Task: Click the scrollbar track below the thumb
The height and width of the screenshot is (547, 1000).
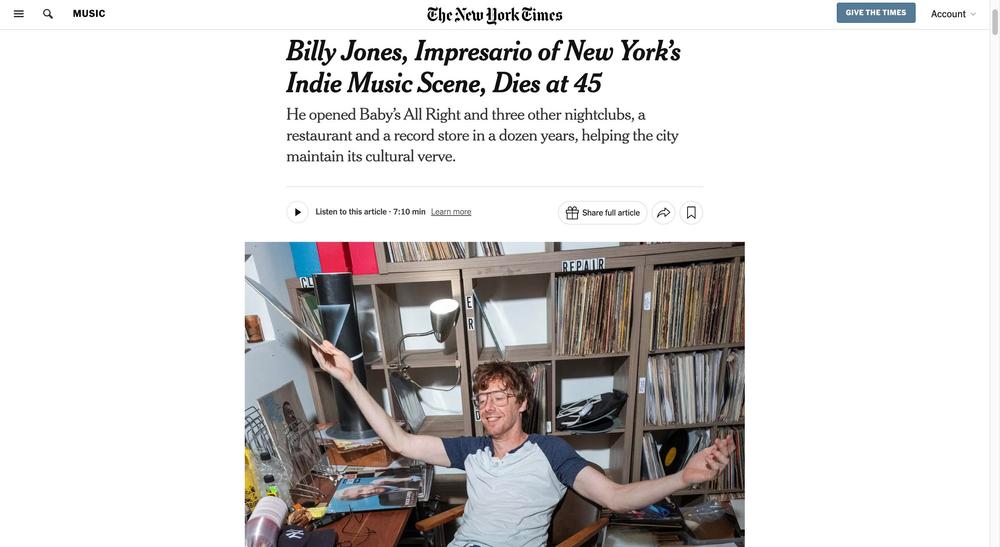Action: tap(994, 287)
